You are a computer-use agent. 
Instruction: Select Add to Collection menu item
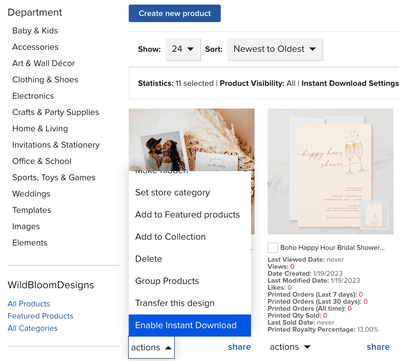170,237
